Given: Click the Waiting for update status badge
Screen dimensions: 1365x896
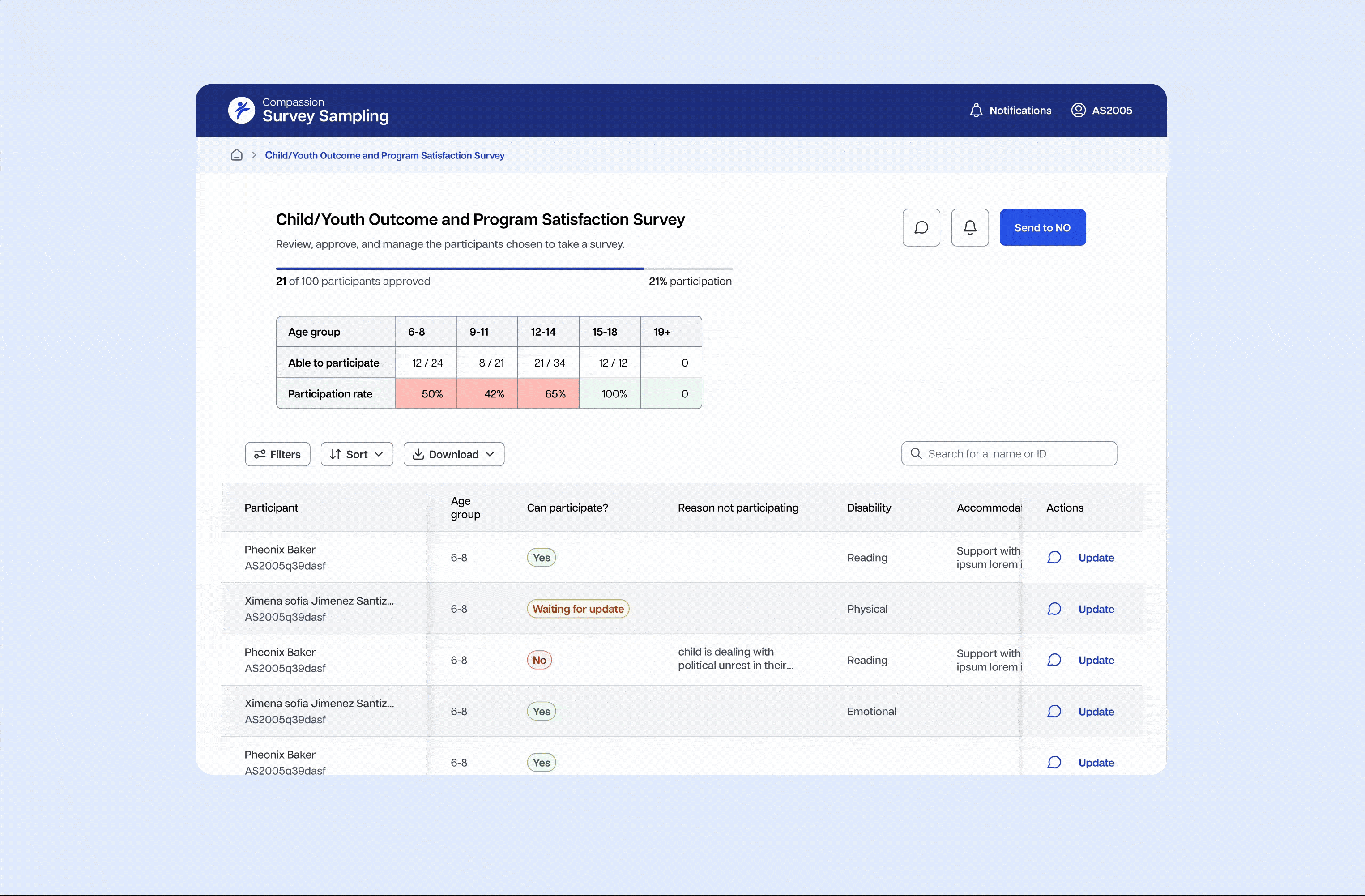Looking at the screenshot, I should (577, 609).
